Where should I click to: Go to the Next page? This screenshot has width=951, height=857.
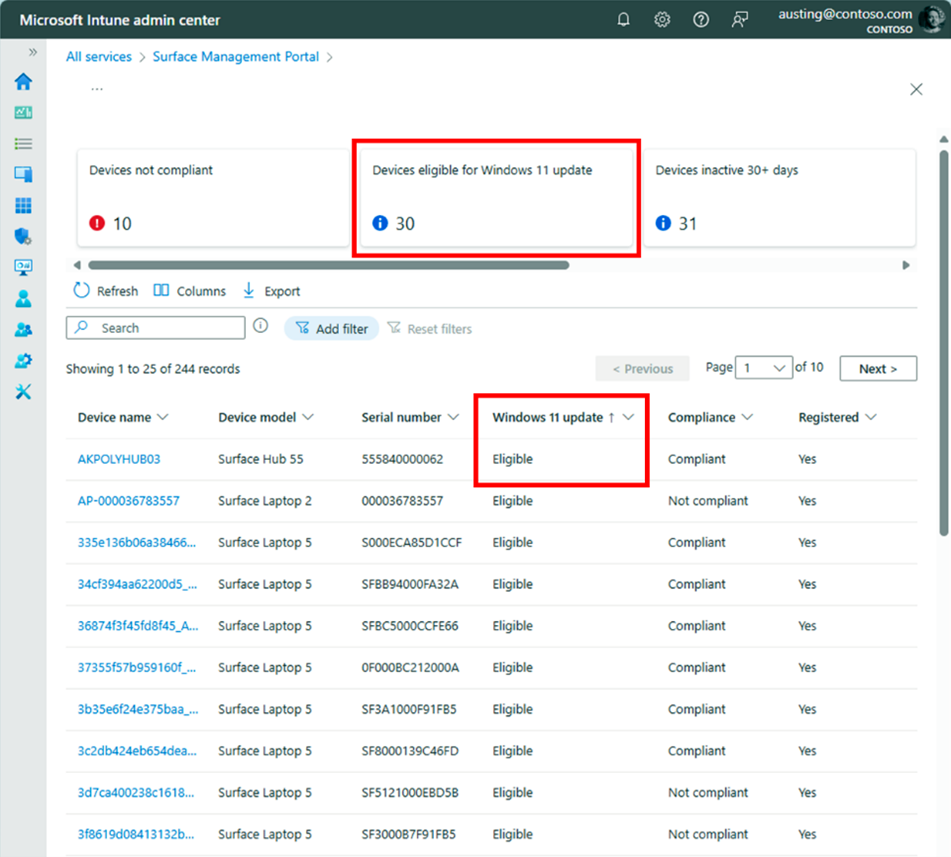point(877,369)
